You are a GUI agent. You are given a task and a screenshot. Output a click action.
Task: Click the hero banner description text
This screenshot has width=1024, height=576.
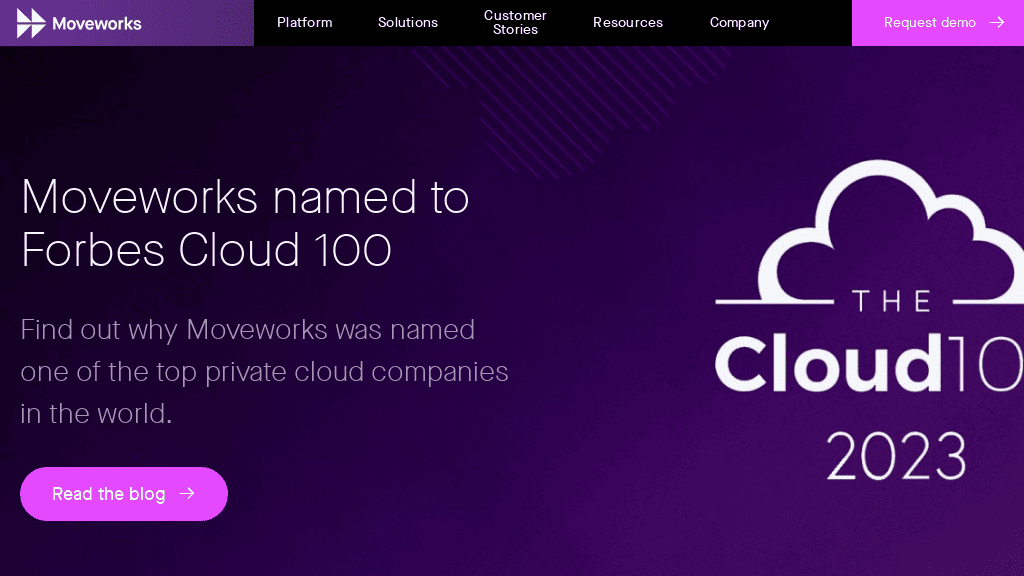[264, 371]
